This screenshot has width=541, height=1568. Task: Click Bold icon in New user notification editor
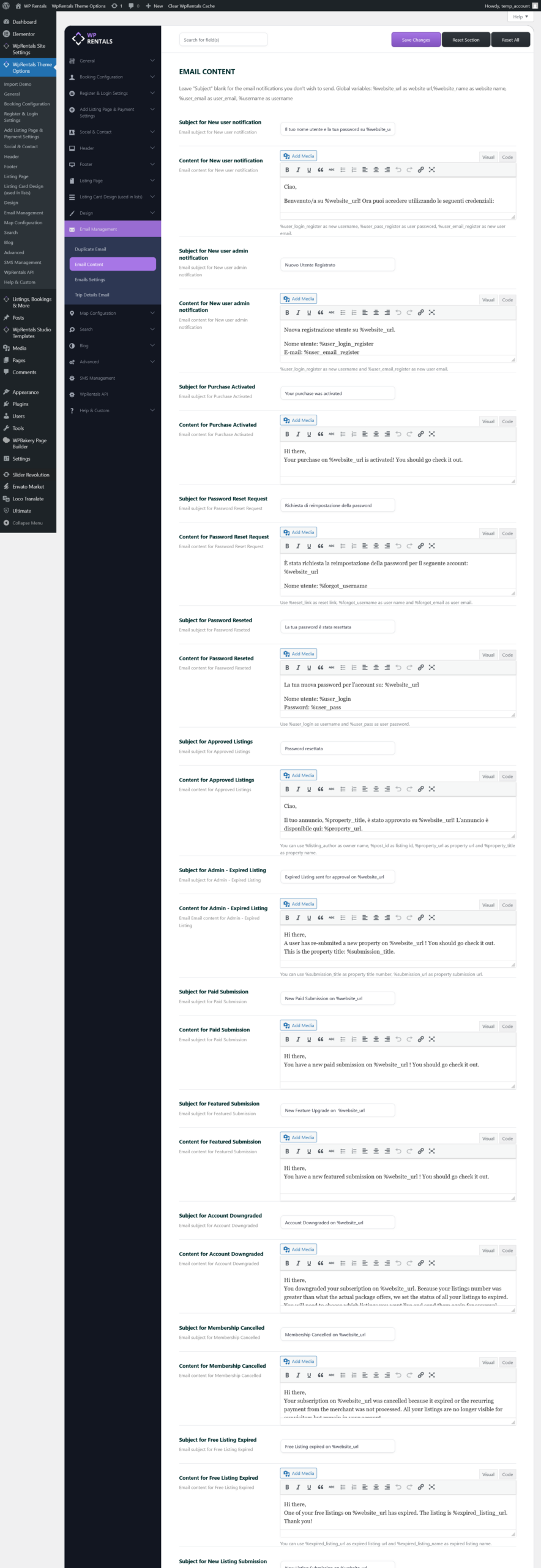coord(287,170)
